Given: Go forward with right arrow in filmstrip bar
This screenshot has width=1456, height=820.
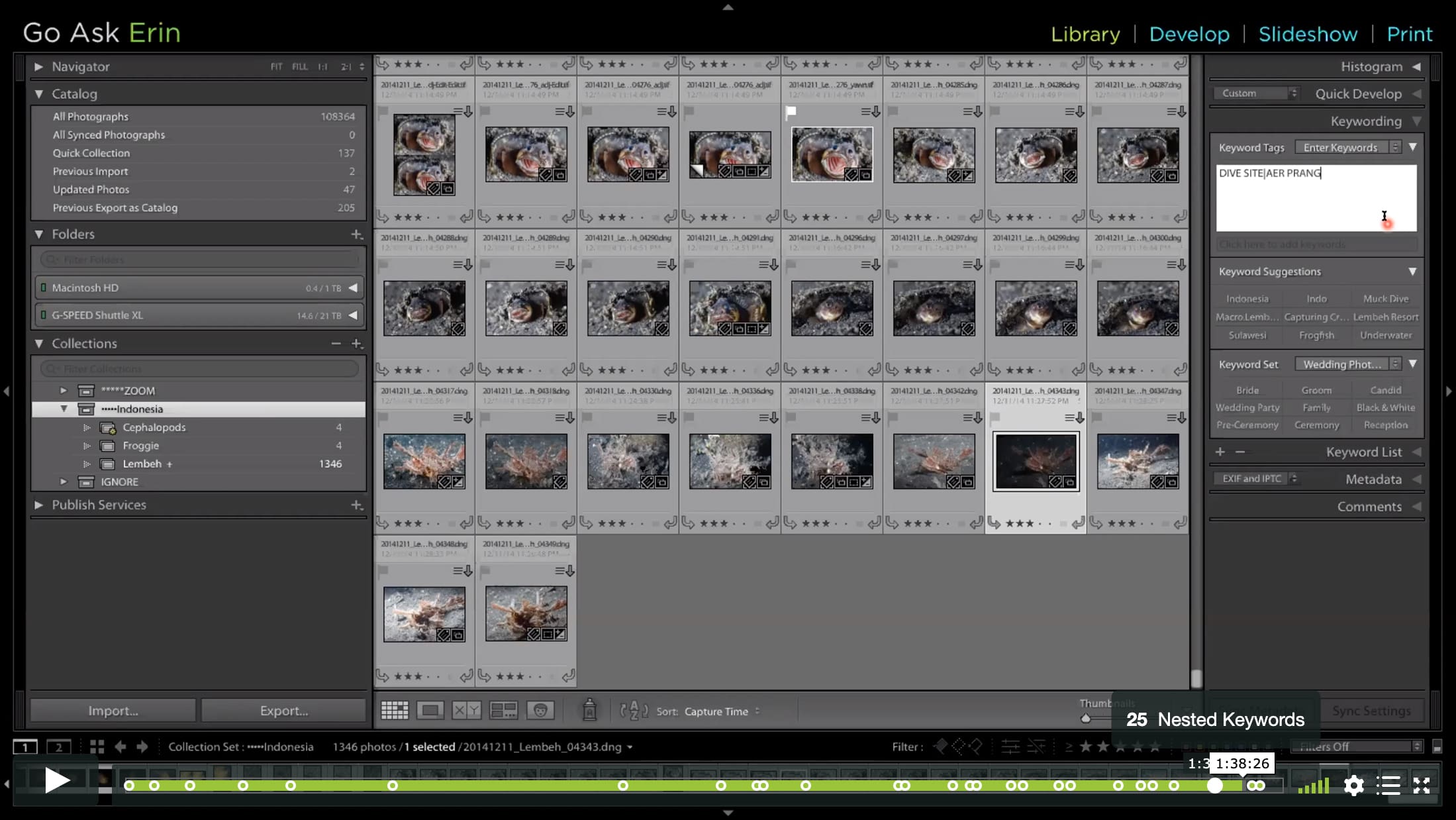Looking at the screenshot, I should 142,747.
